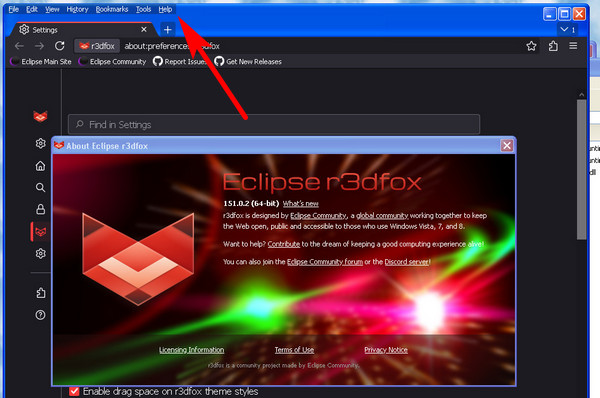Close the About Eclipse r3dfox dialog
600x398 pixels.
click(507, 145)
